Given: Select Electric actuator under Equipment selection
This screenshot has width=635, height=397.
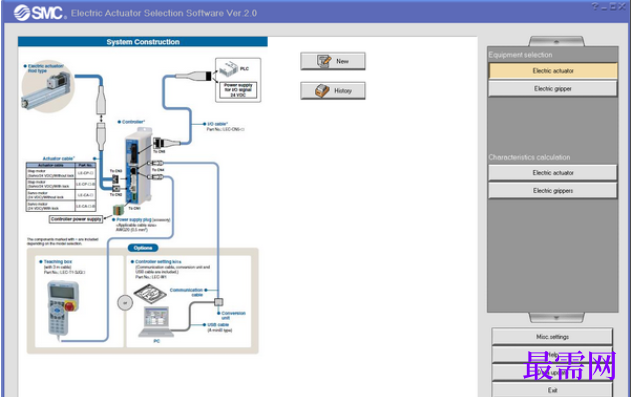Looking at the screenshot, I should [553, 71].
